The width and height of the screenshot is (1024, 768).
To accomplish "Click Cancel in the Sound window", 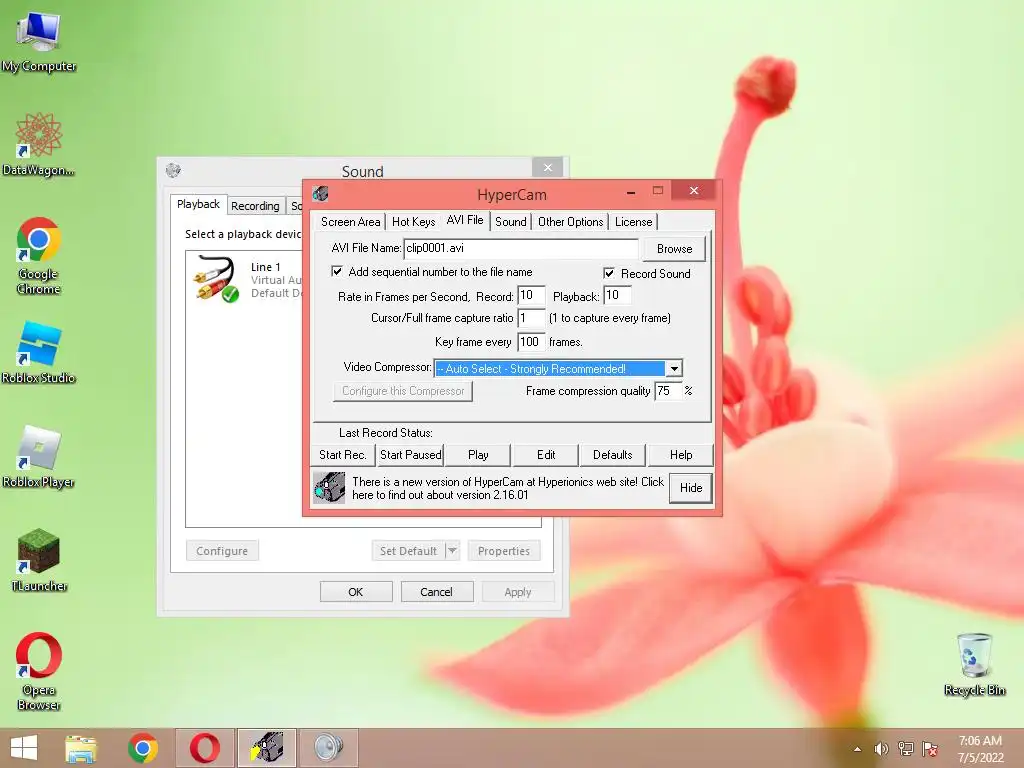I will (x=436, y=592).
